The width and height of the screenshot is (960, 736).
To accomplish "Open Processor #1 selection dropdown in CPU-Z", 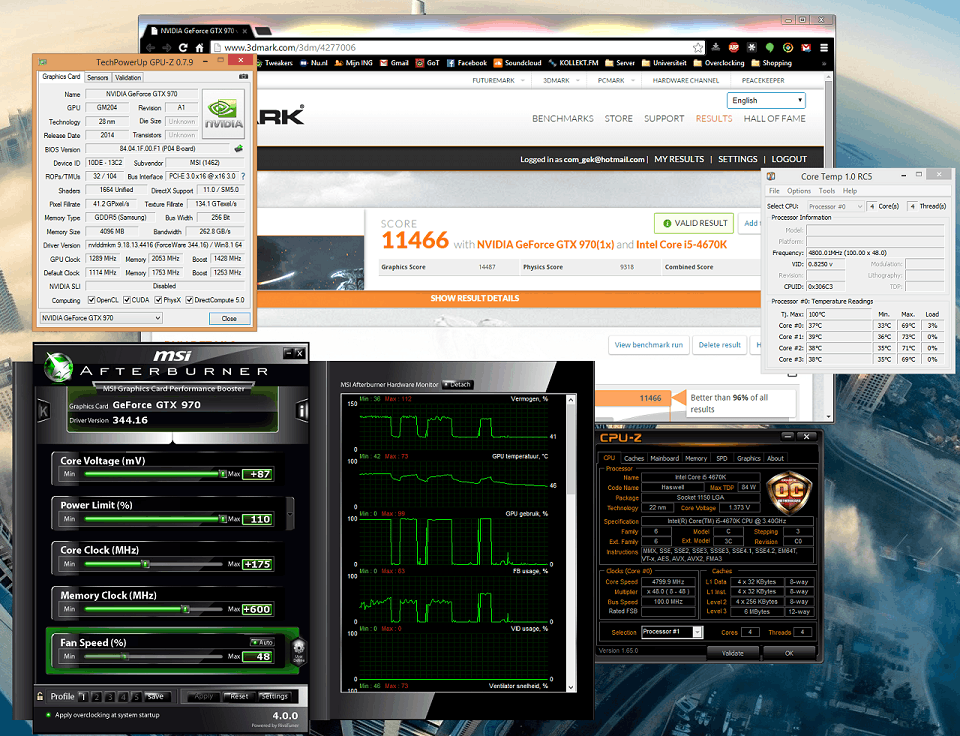I will 672,632.
